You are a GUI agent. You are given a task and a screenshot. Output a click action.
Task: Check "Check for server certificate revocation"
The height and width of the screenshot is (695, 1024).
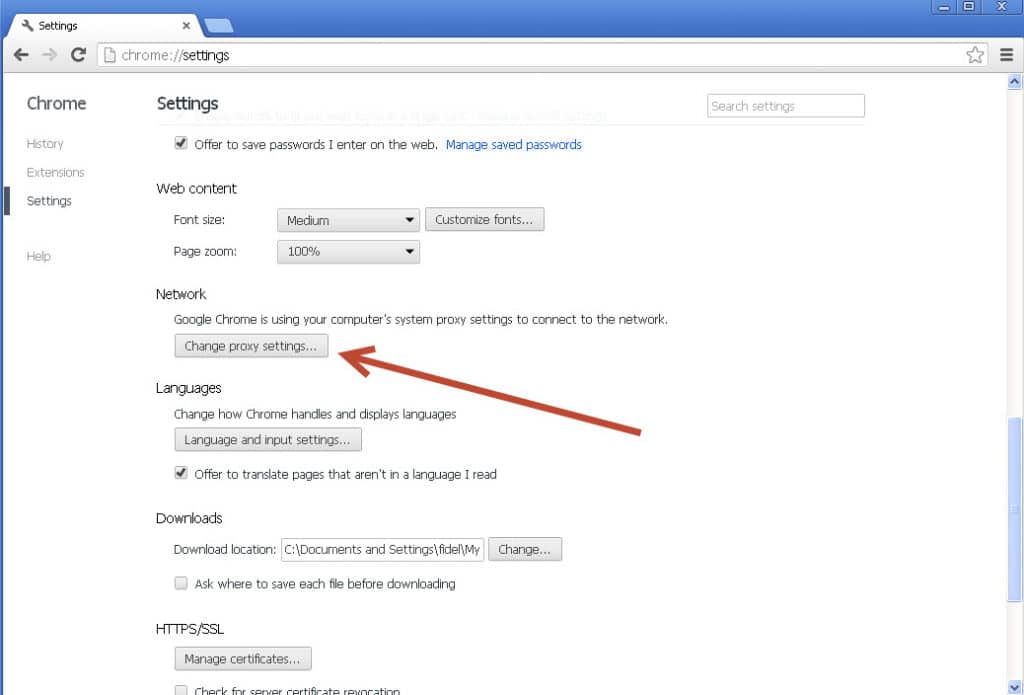pyautogui.click(x=181, y=690)
